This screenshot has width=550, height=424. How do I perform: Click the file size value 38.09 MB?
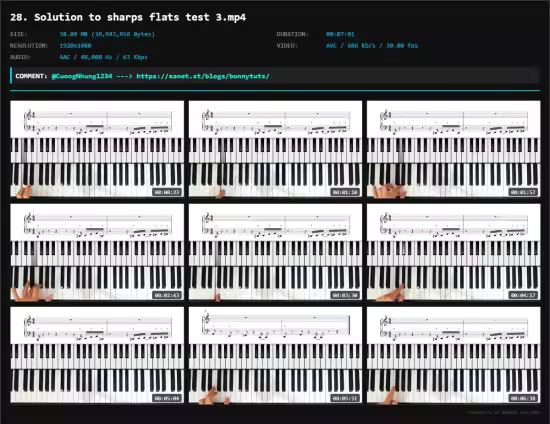pos(107,34)
